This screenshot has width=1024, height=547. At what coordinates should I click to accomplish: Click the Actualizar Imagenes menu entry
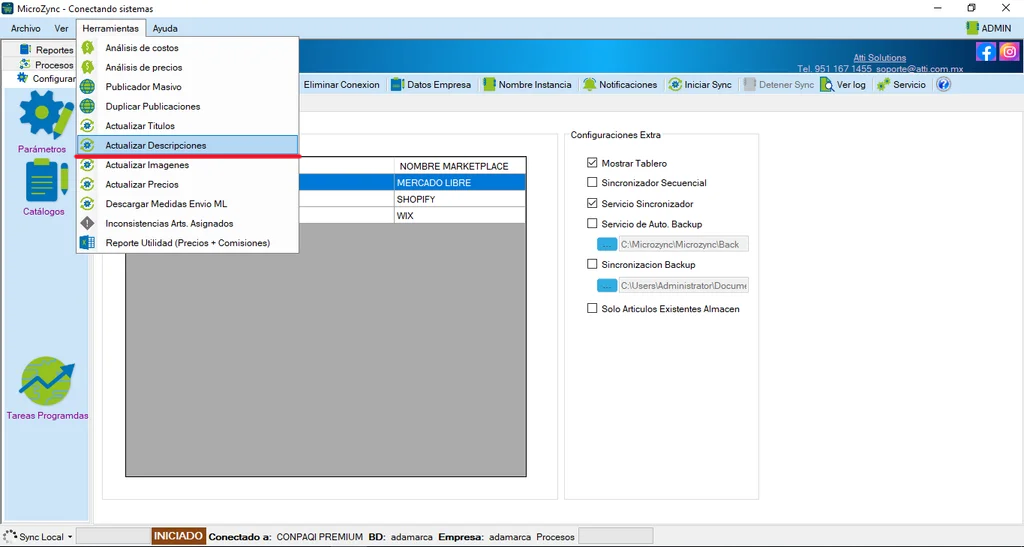[187, 165]
